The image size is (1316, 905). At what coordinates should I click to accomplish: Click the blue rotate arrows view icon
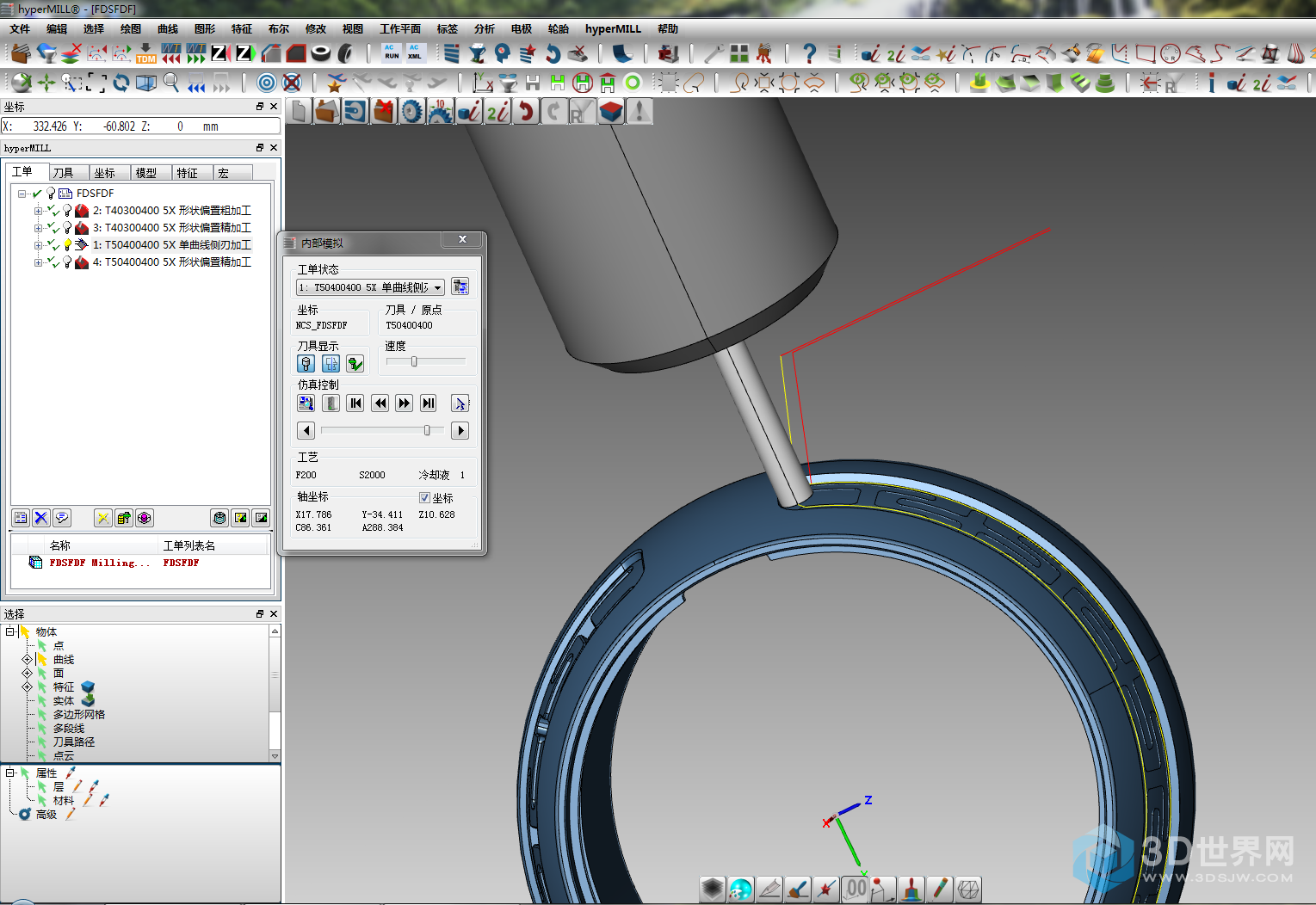click(x=121, y=83)
